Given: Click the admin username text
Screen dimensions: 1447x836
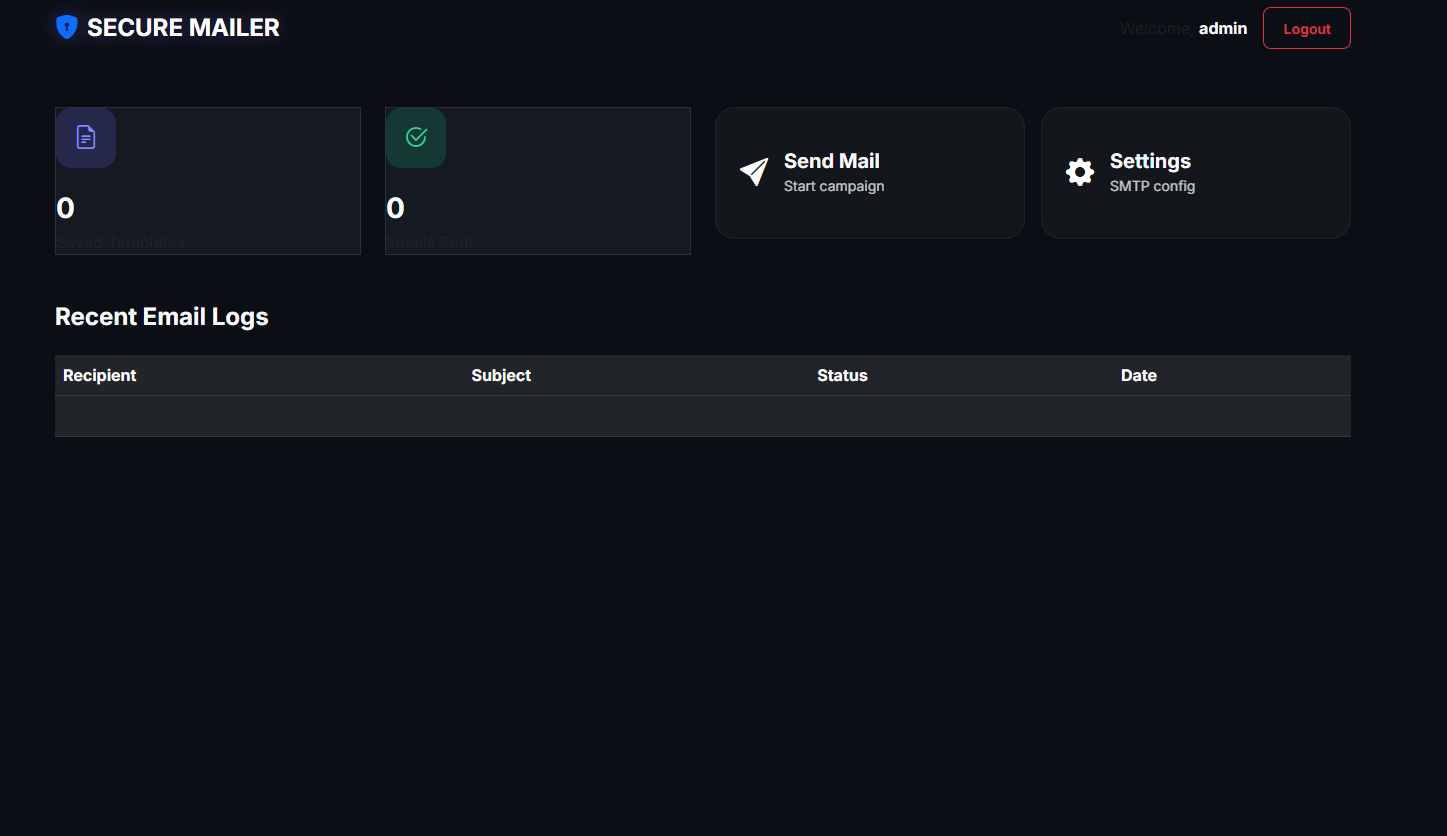Looking at the screenshot, I should tap(1222, 28).
